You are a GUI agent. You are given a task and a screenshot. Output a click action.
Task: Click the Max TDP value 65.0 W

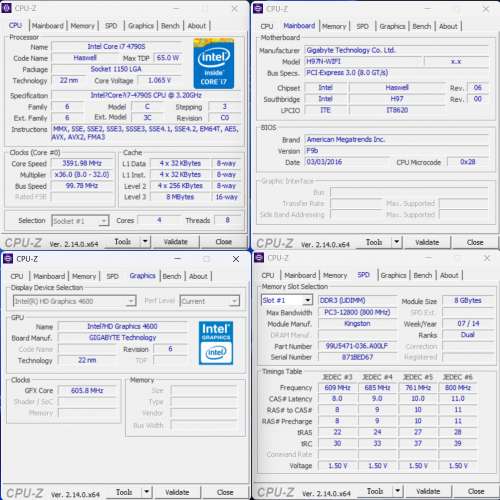(x=168, y=58)
